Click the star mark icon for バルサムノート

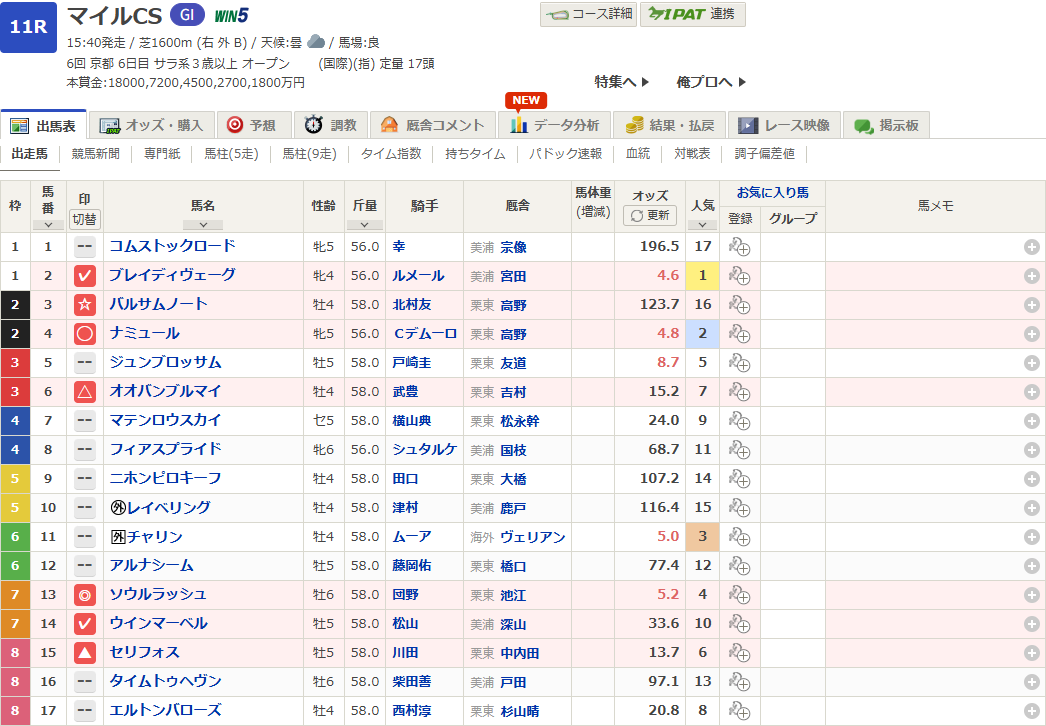(x=85, y=305)
